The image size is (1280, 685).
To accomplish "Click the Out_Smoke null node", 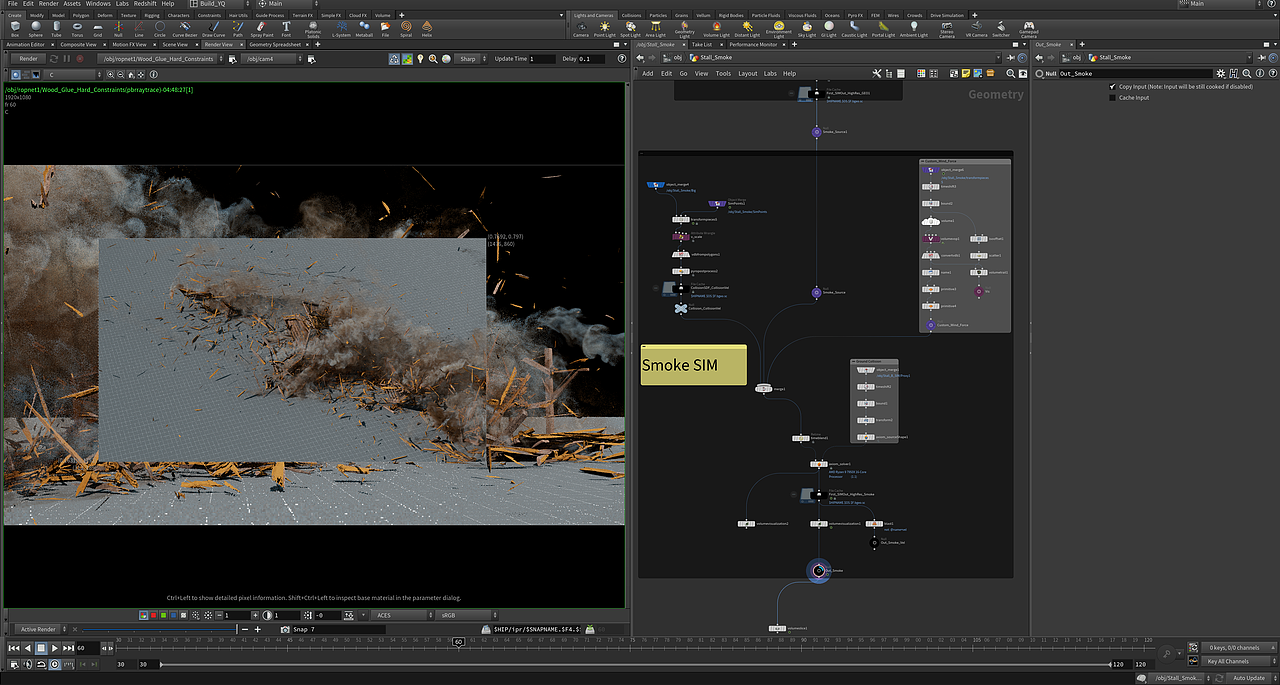I will pyautogui.click(x=818, y=570).
